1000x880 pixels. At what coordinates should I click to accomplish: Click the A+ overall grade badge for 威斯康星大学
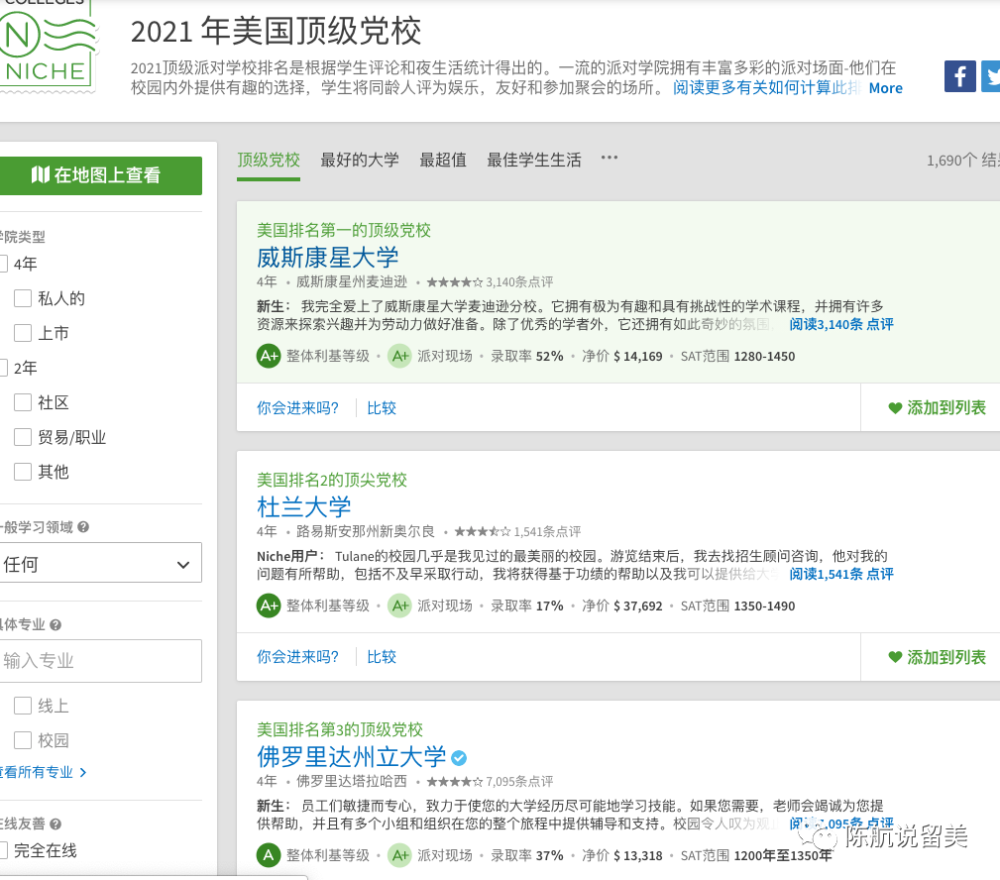268,356
